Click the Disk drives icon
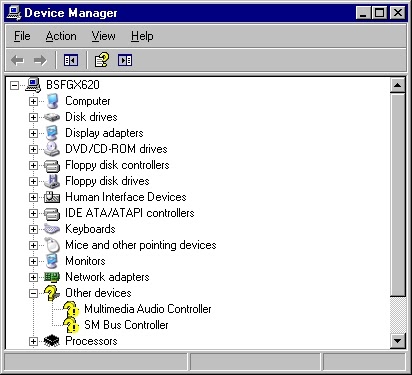 click(52, 117)
